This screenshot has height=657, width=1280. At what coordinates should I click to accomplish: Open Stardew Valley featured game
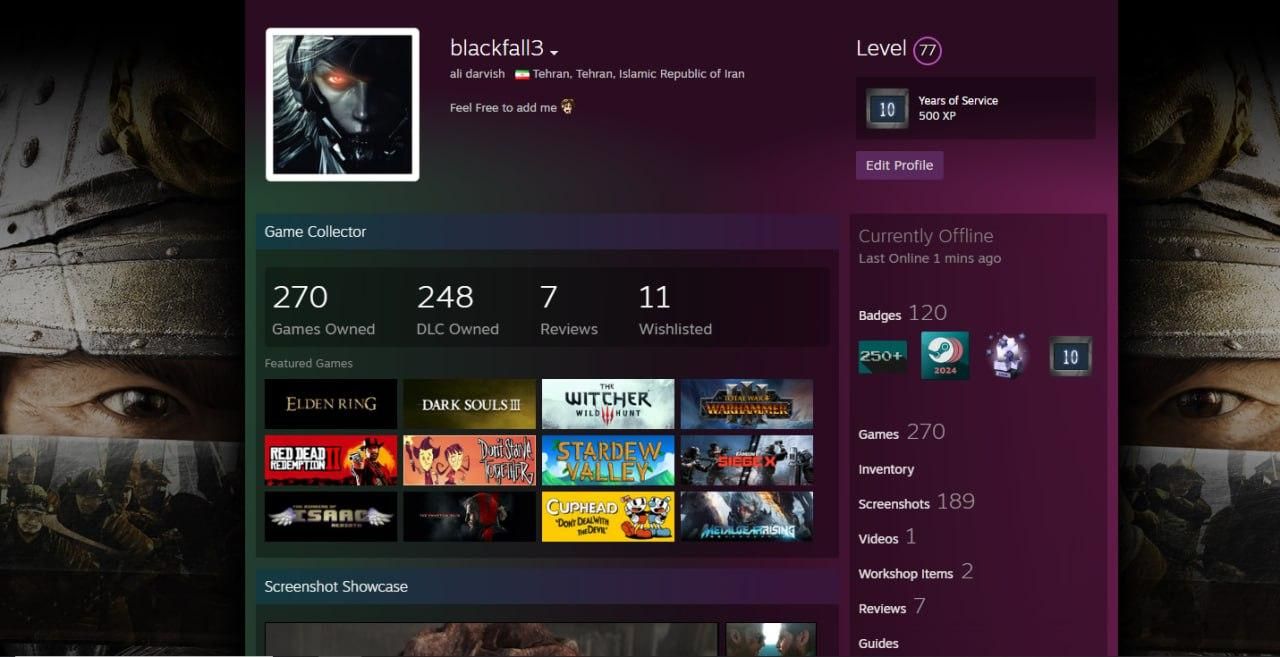point(608,460)
